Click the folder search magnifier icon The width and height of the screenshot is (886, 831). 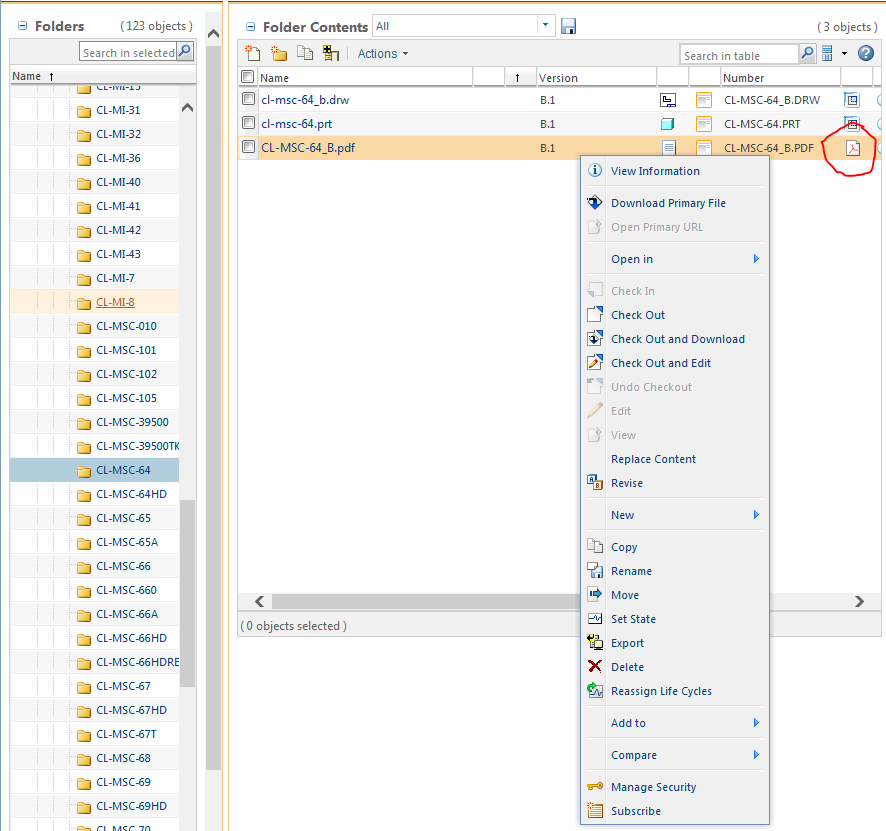click(185, 51)
